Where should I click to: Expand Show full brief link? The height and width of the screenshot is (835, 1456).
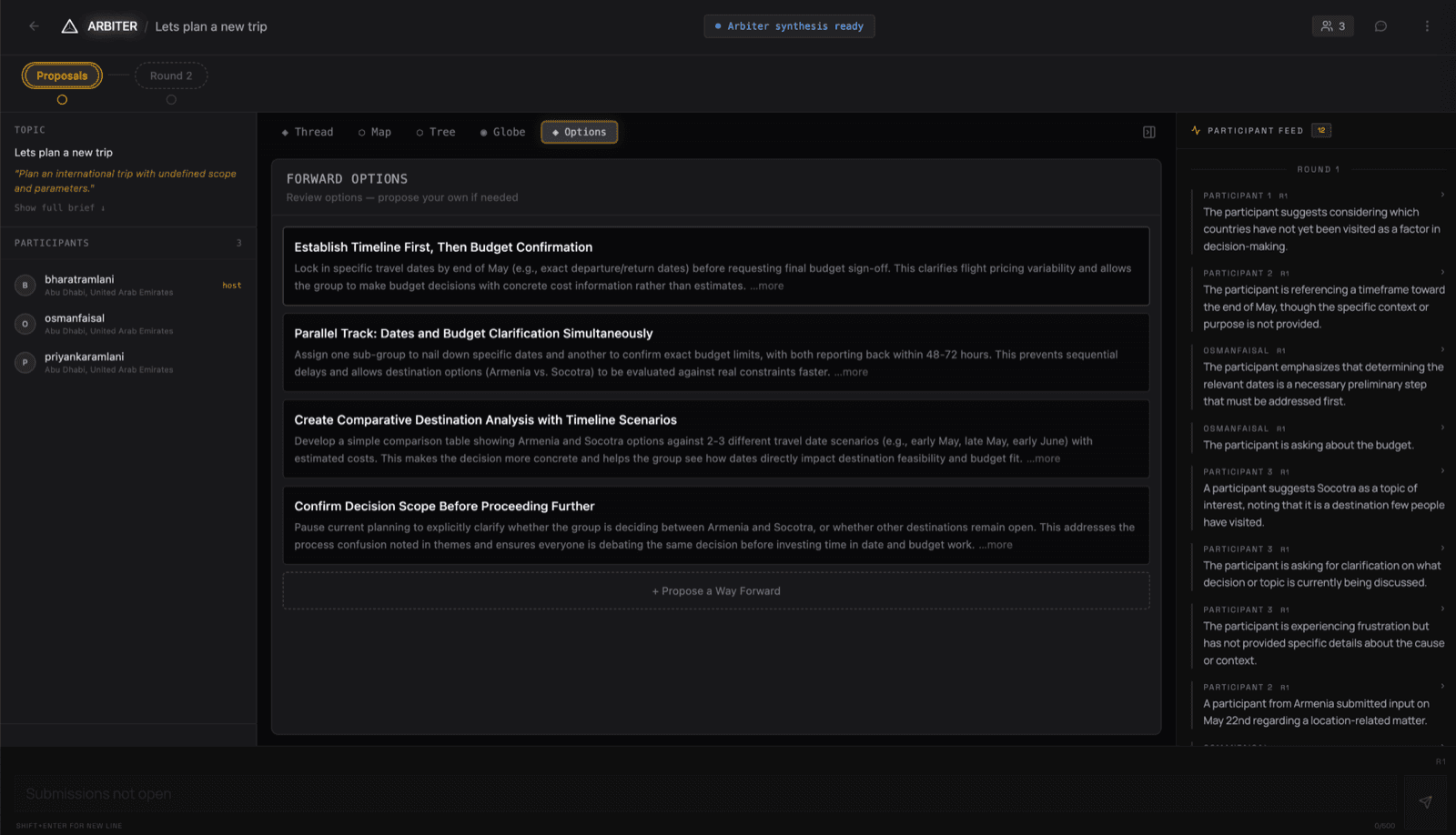click(x=60, y=207)
